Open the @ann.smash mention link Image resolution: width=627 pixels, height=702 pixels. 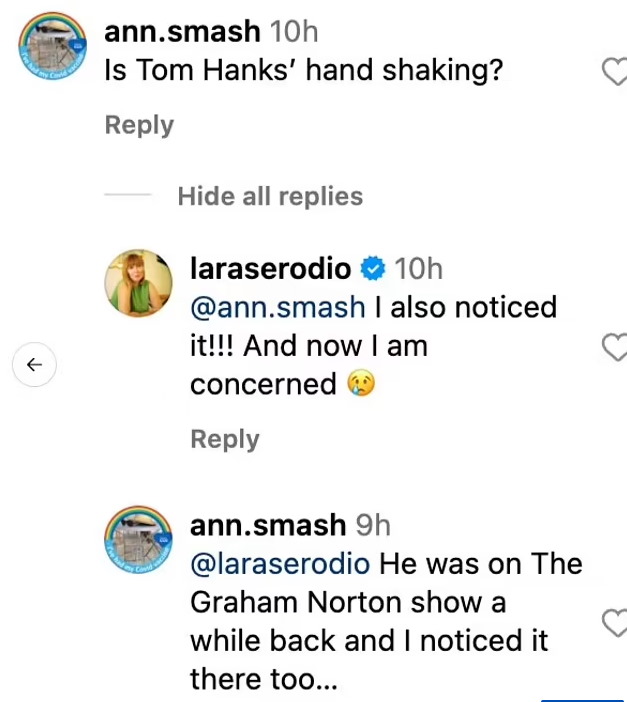click(x=276, y=307)
